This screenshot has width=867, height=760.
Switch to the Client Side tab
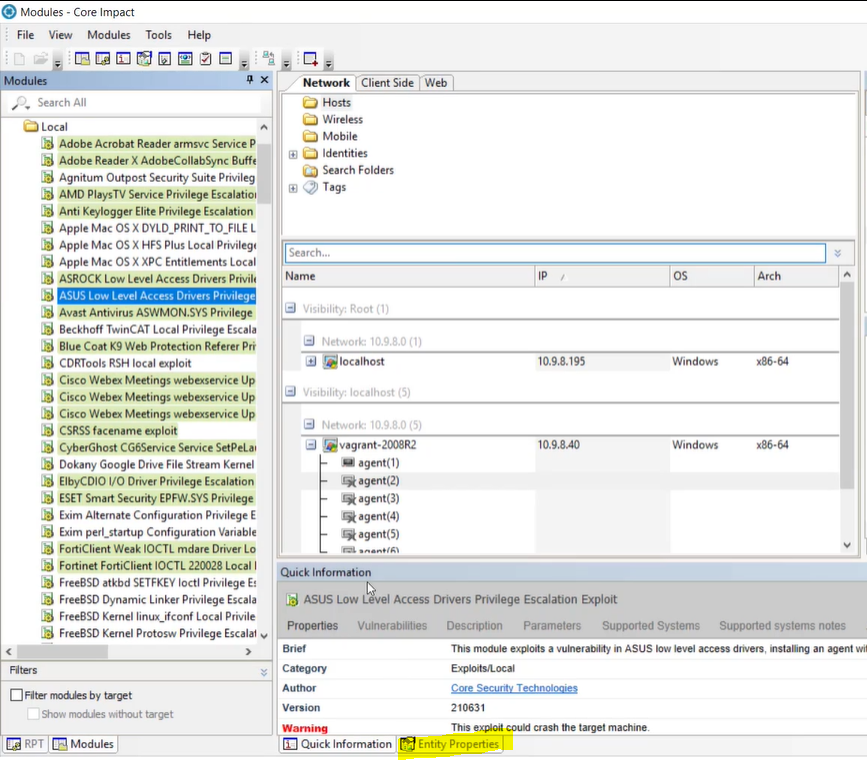[387, 83]
